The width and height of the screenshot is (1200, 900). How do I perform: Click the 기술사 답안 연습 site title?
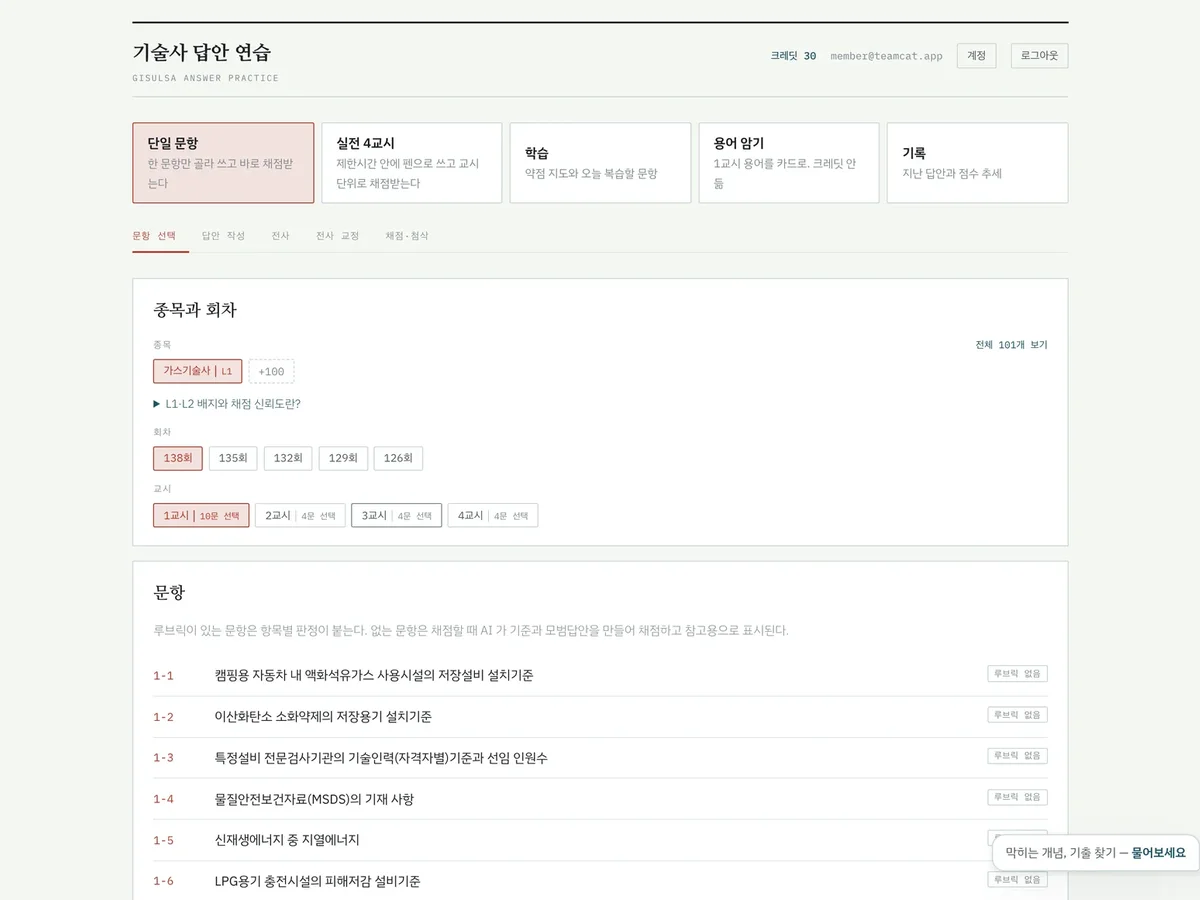(x=201, y=53)
